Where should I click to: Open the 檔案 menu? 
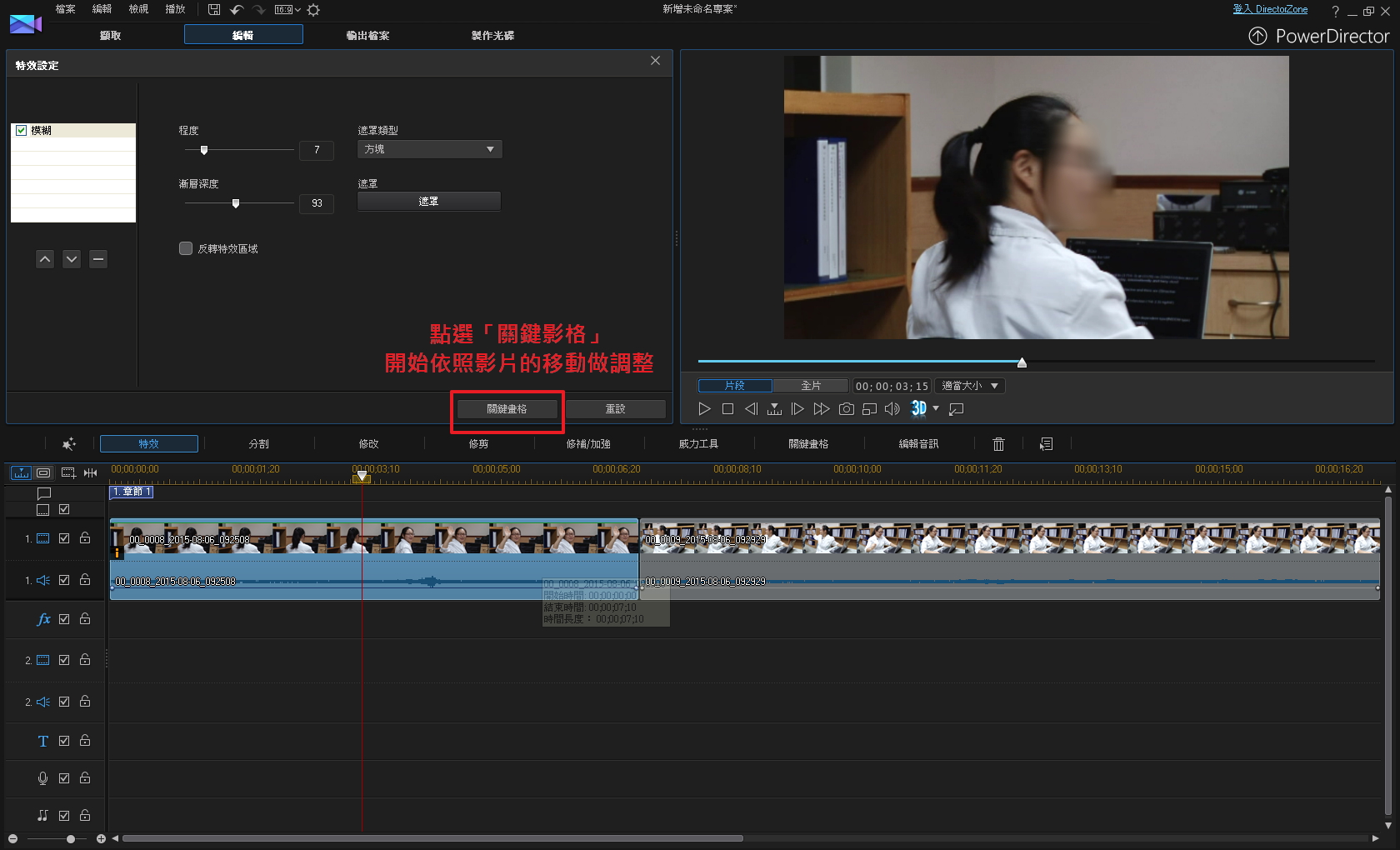65,9
